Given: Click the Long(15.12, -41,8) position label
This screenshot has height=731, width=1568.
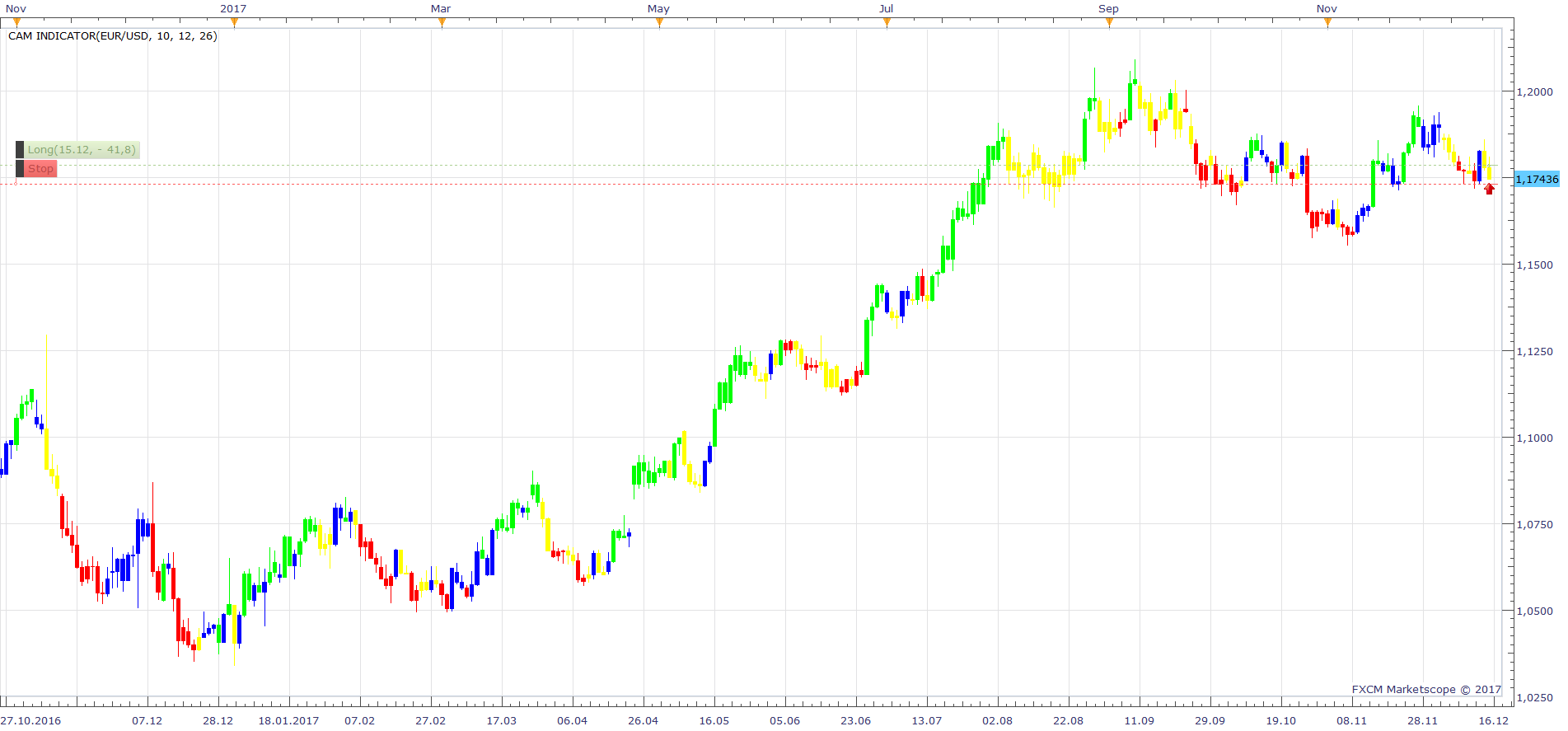Looking at the screenshot, I should pyautogui.click(x=82, y=150).
